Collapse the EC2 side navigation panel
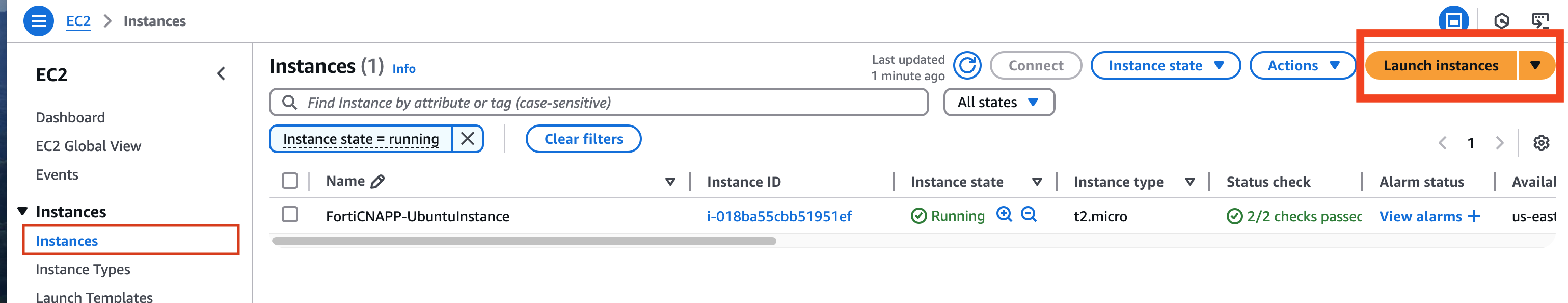Image resolution: width=1568 pixels, height=303 pixels. pos(221,74)
